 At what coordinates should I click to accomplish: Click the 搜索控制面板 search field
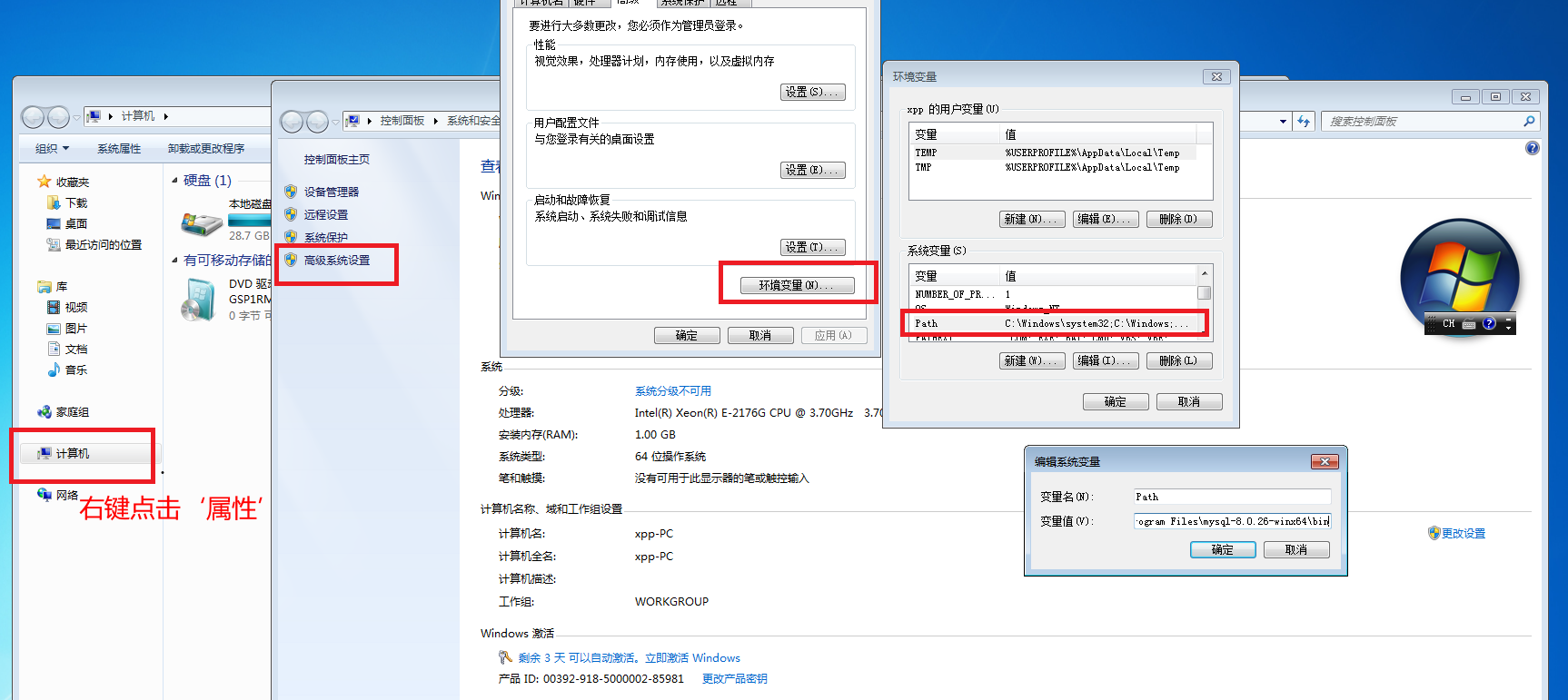1422,121
